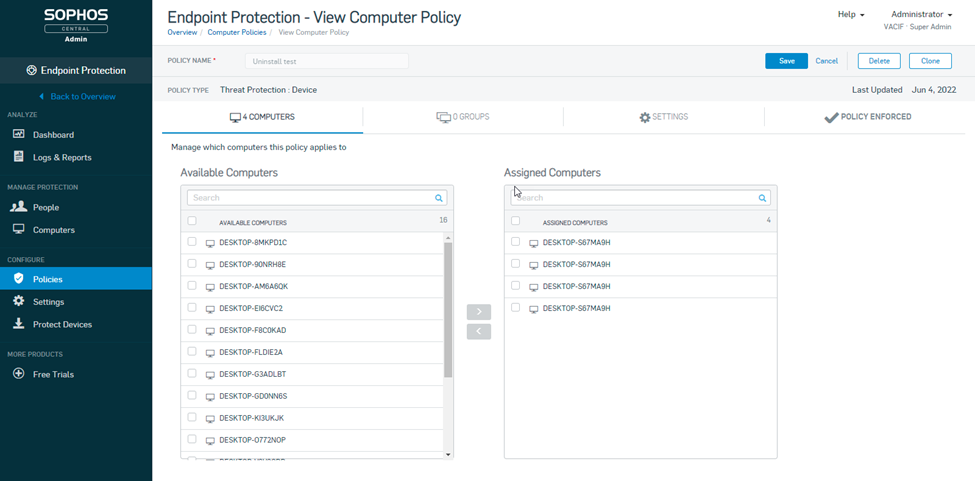Viewport: 975px width, 481px height.
Task: Click the monitor icon for DESKTOP-8MKPD1C
Action: tap(210, 244)
